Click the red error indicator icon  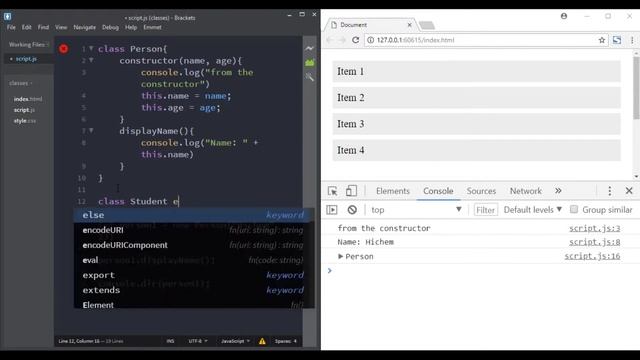(64, 49)
